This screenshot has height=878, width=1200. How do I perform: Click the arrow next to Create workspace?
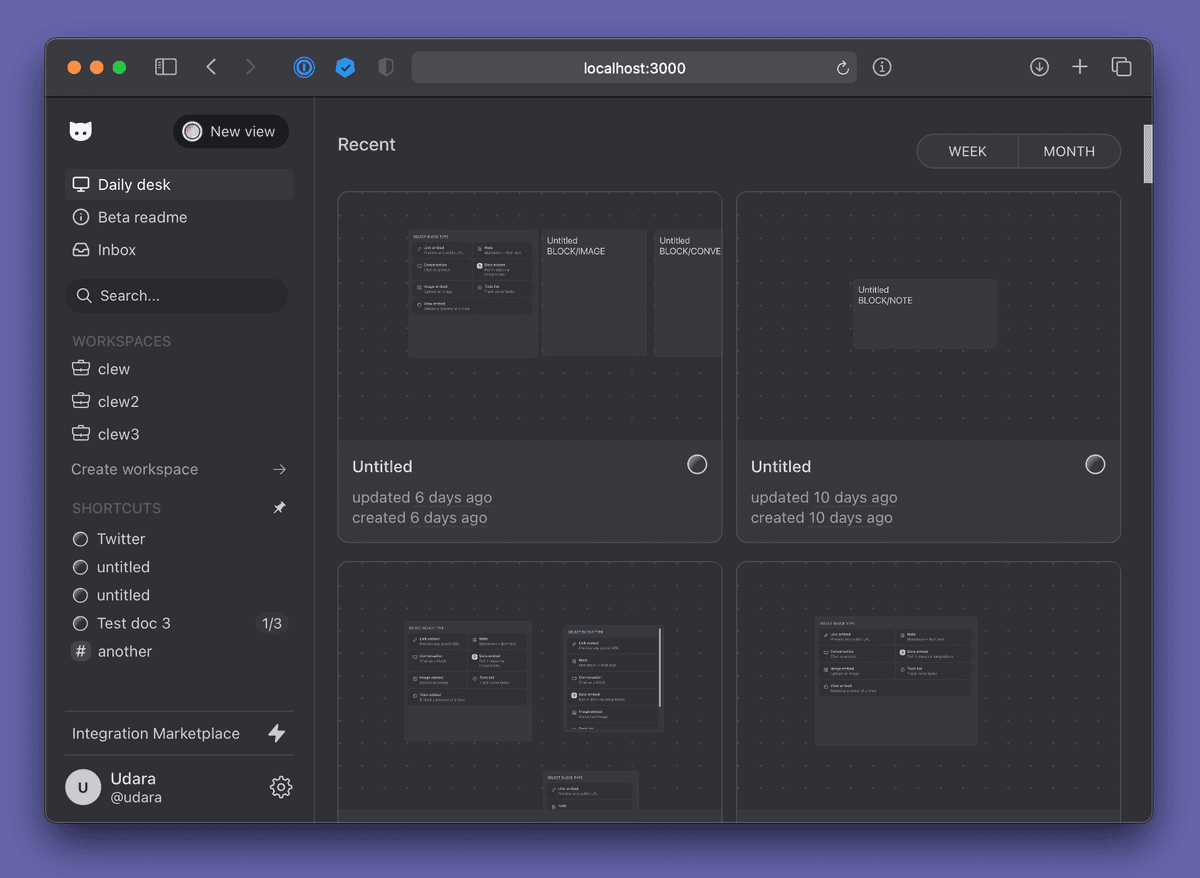click(280, 469)
